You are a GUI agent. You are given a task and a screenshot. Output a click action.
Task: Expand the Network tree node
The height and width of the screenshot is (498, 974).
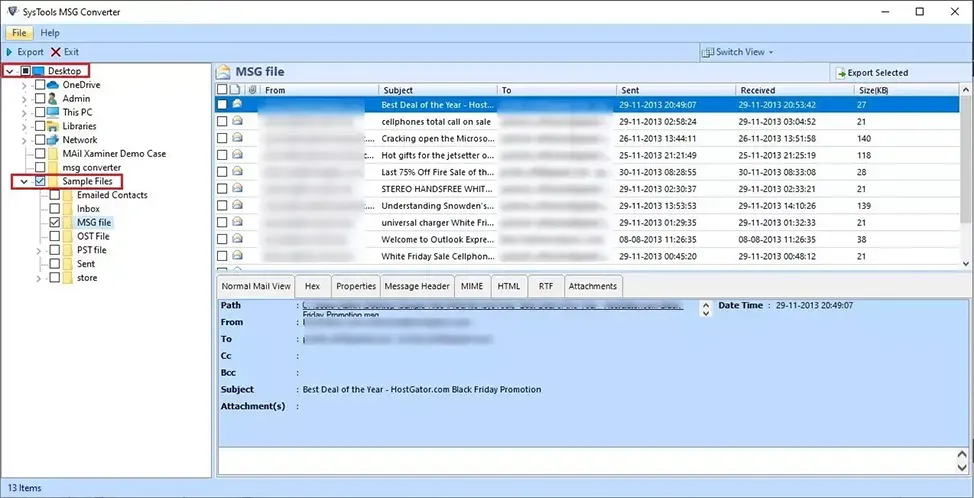pyautogui.click(x=24, y=140)
